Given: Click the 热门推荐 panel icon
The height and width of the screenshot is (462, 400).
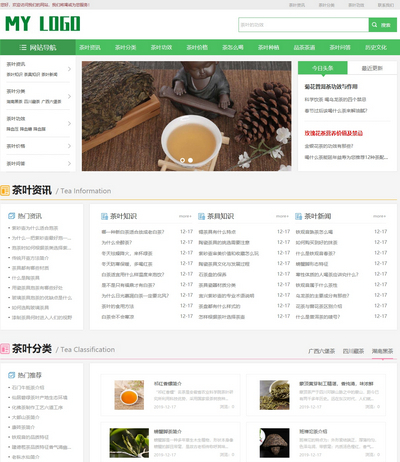Looking at the screenshot, I should point(11,375).
